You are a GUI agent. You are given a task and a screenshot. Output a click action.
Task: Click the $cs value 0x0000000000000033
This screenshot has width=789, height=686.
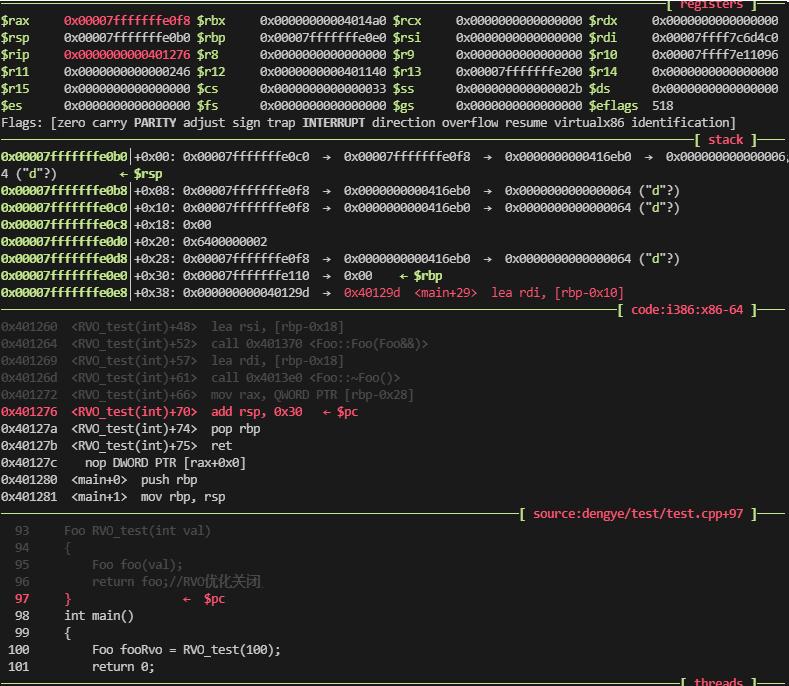click(323, 89)
